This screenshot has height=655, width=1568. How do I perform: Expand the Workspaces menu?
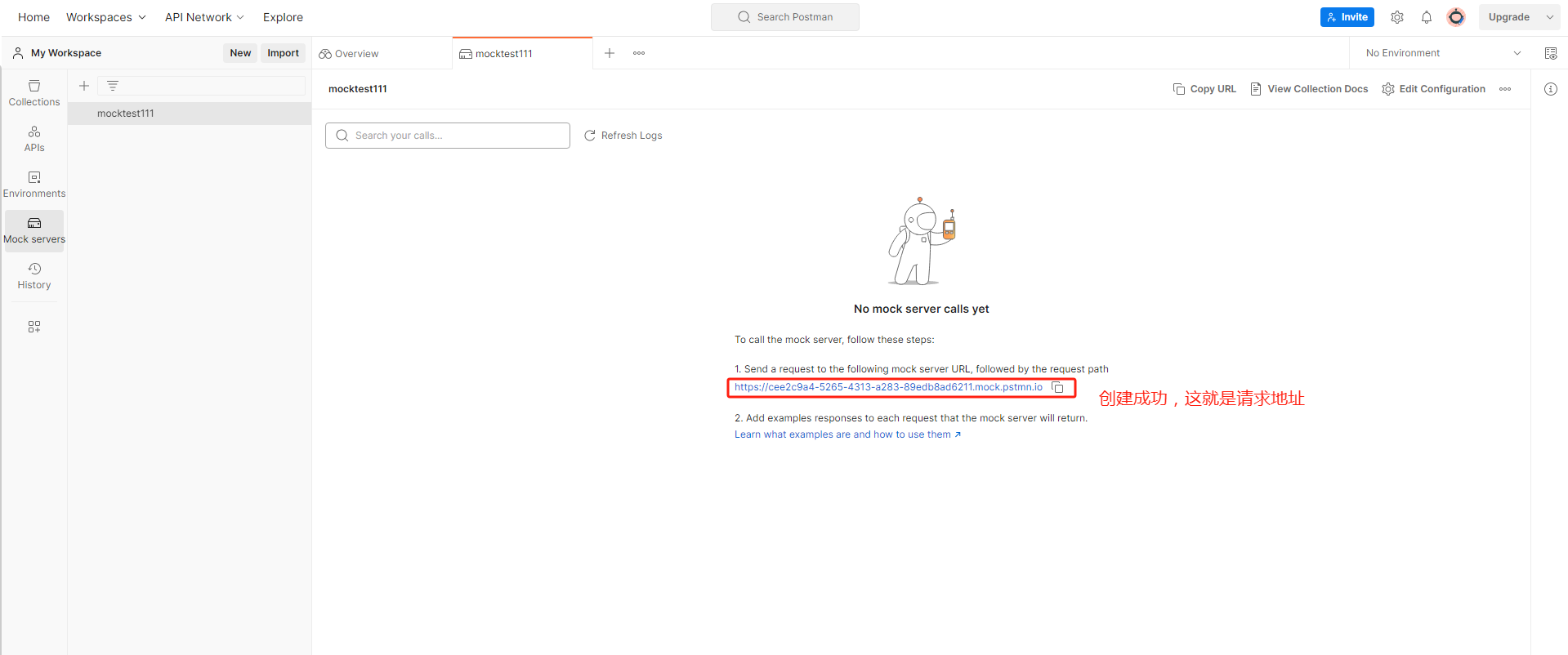(x=106, y=17)
